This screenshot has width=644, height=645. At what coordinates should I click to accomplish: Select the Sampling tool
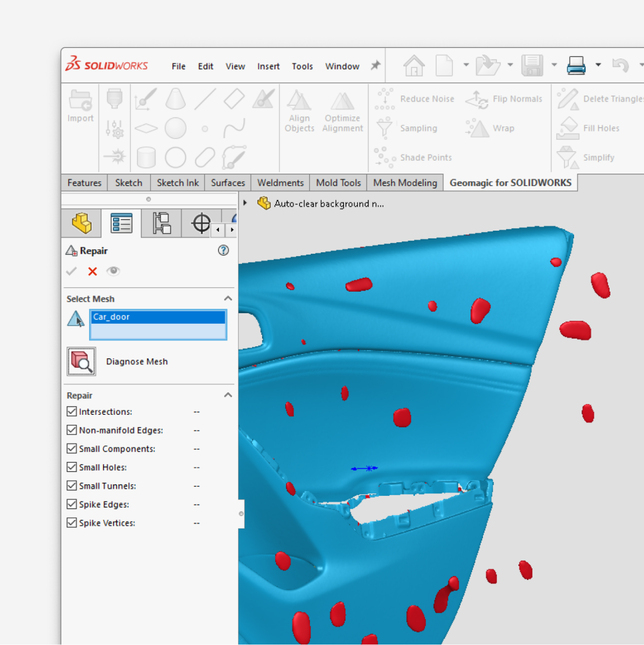[x=406, y=128]
